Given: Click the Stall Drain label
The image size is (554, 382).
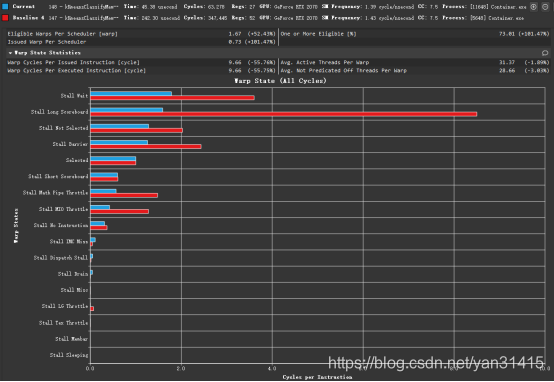Looking at the screenshot, I should coord(73,274).
